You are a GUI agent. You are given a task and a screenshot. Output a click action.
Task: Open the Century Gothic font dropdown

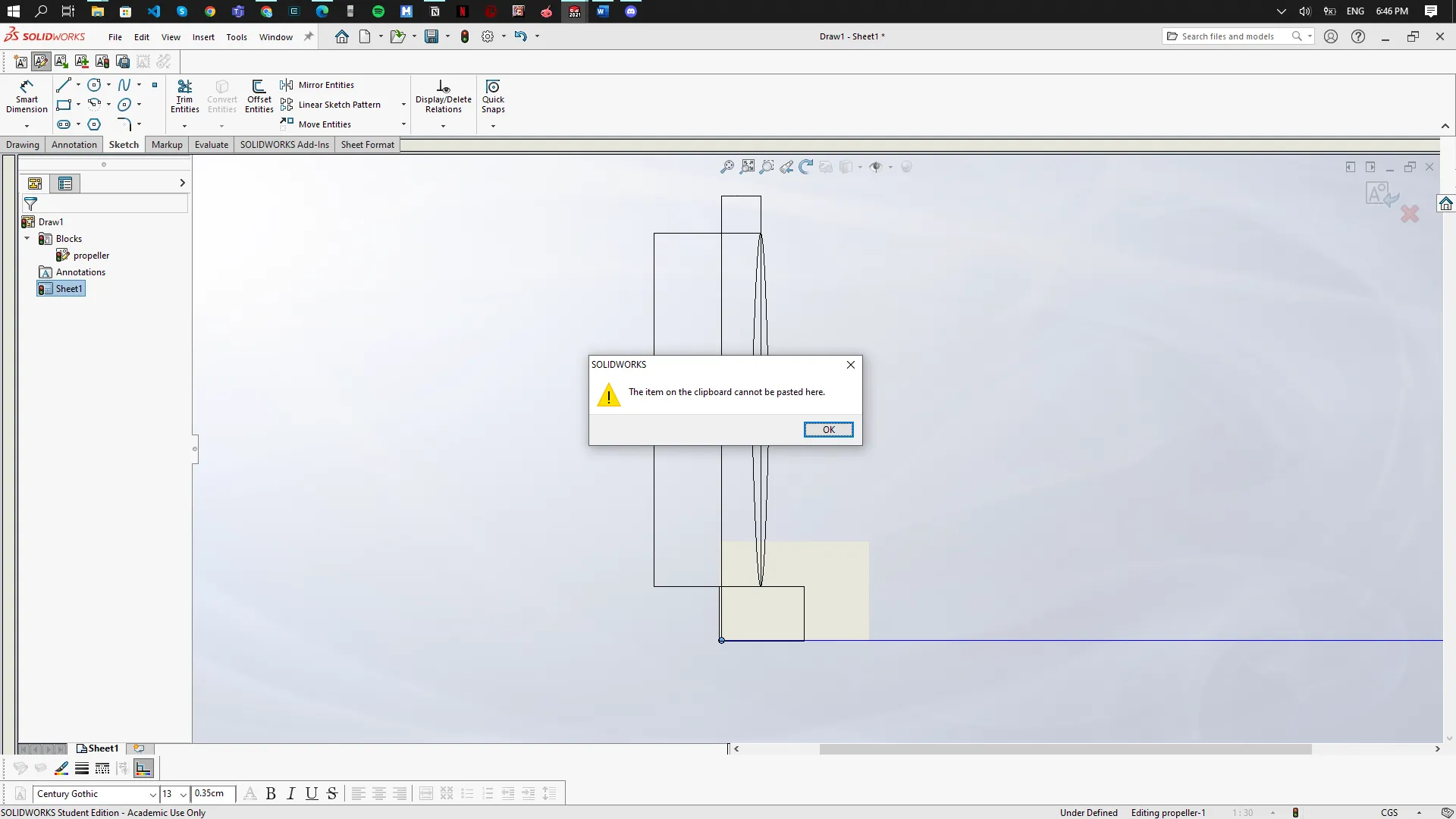click(152, 795)
